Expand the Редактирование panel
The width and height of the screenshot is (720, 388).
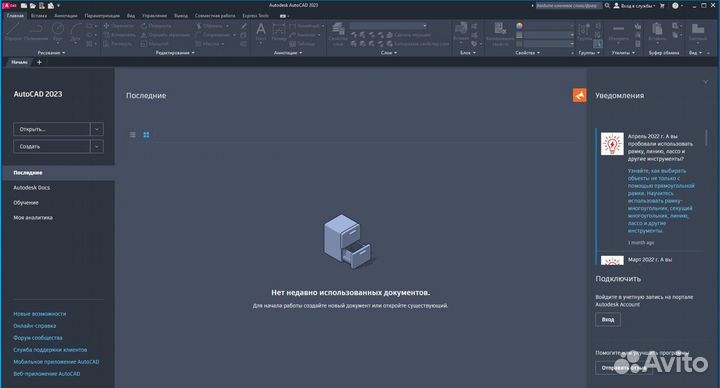pos(175,53)
